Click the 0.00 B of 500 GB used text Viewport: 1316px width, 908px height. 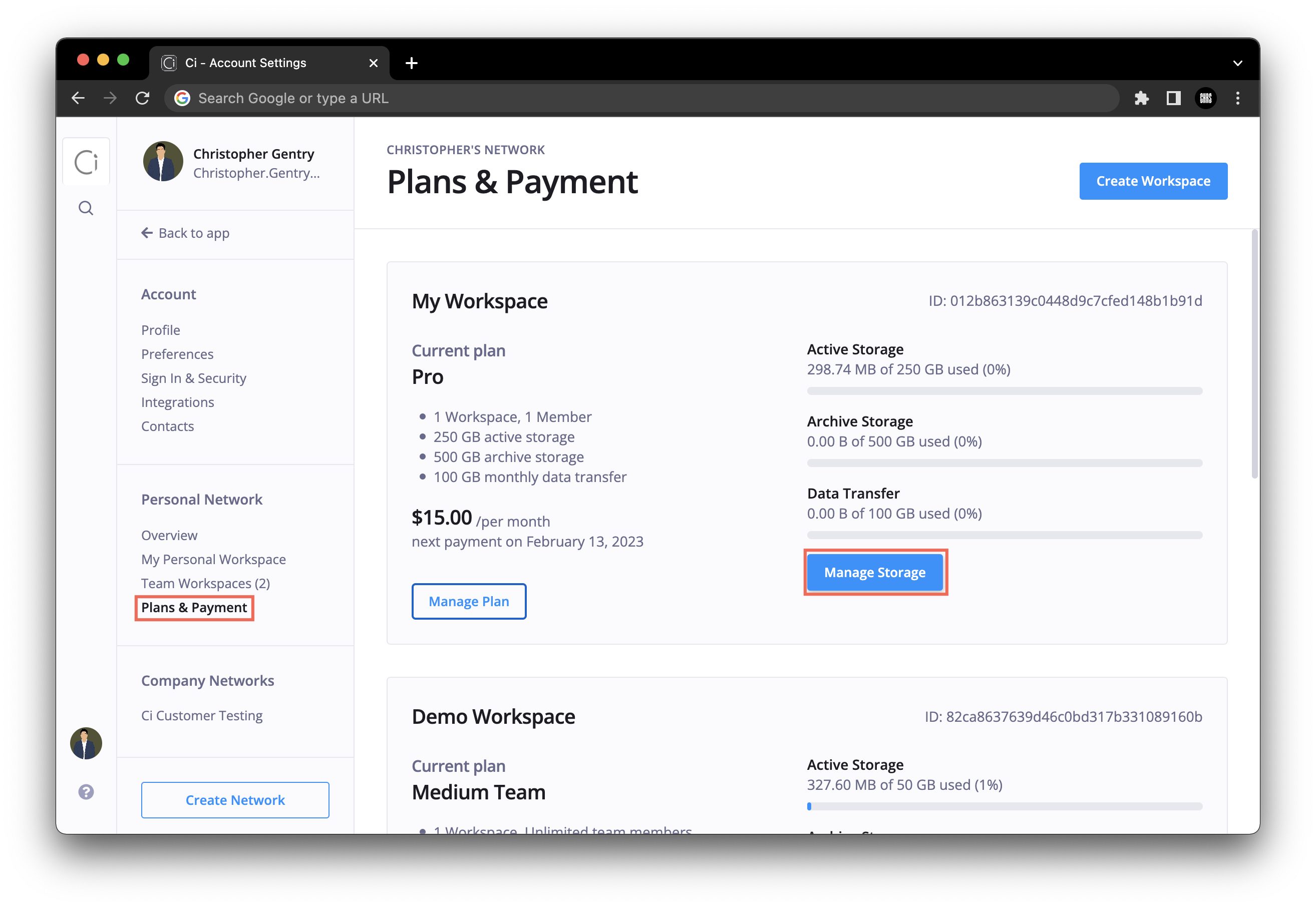894,441
